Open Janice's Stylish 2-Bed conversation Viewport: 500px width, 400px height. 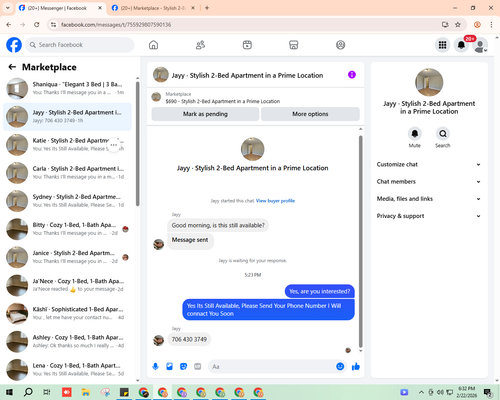tap(68, 257)
